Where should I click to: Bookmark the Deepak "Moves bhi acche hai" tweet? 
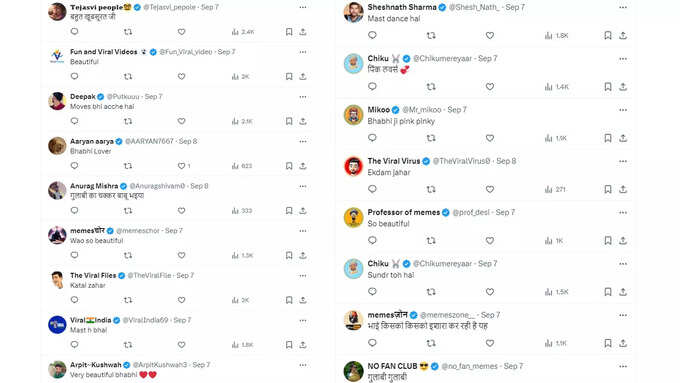[x=289, y=121]
